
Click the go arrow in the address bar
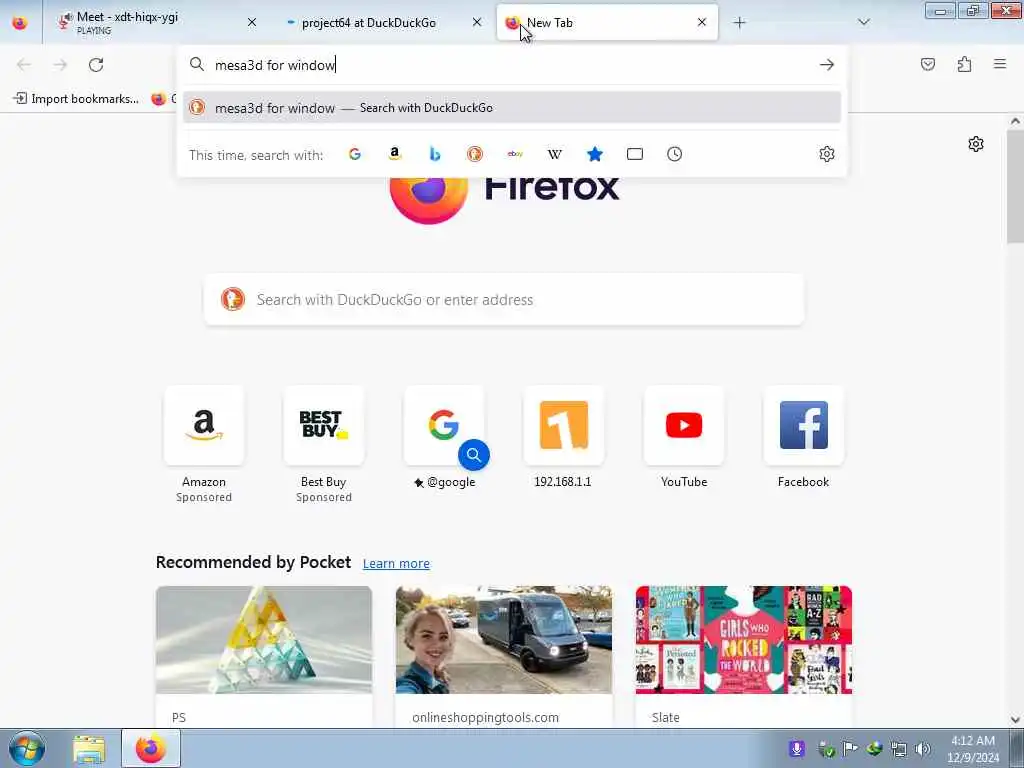tap(827, 65)
